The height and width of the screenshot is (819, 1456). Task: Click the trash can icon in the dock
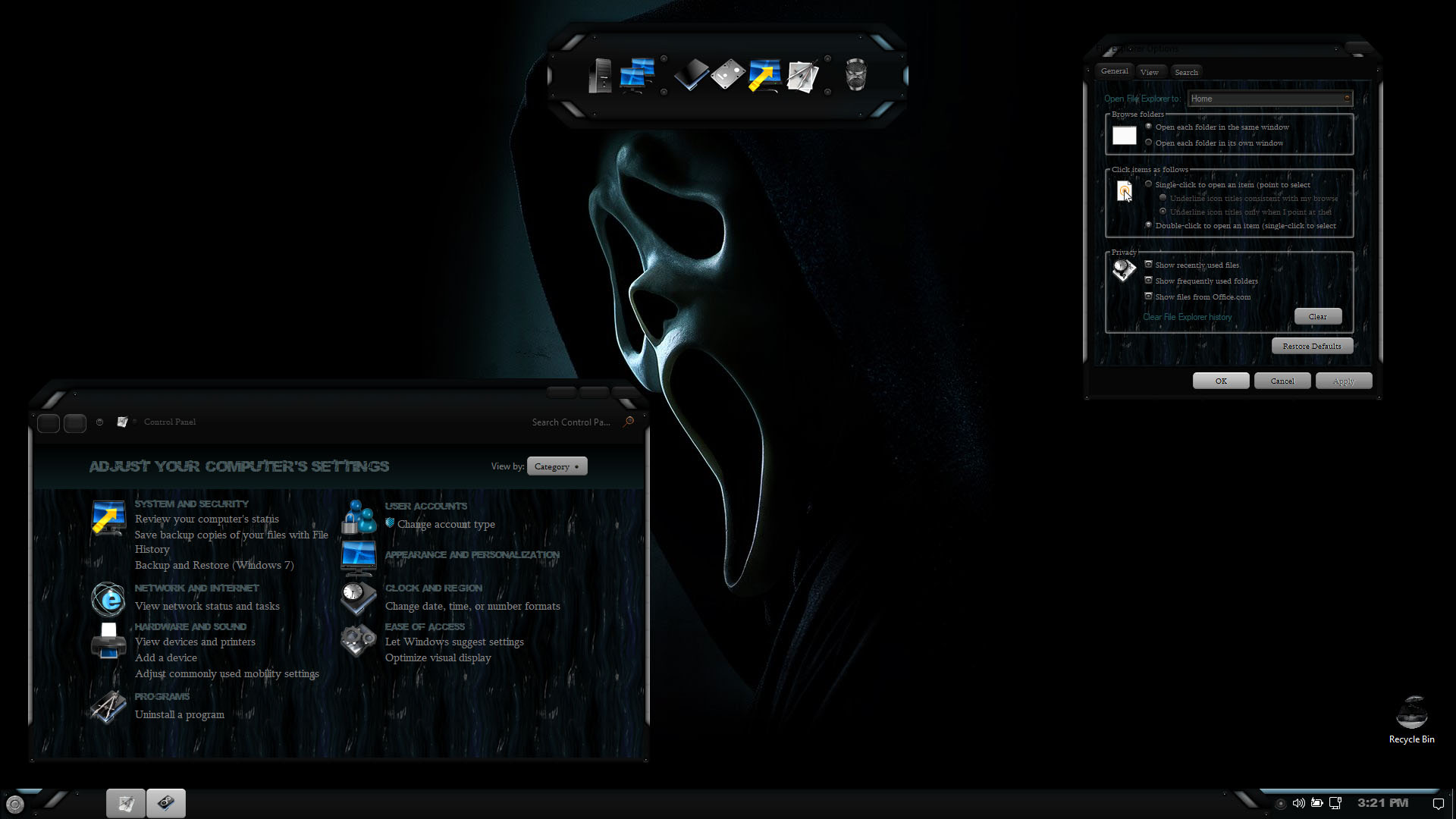[x=855, y=75]
